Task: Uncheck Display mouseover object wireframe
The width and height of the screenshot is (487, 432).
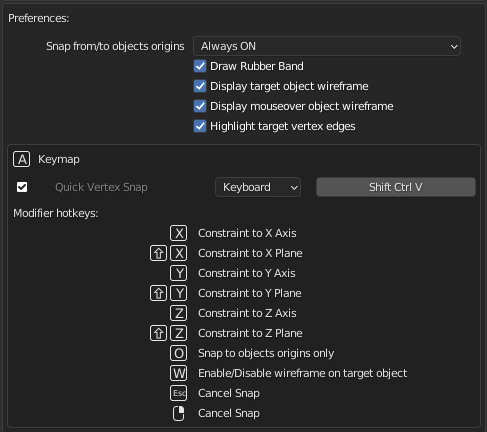Action: click(x=200, y=106)
